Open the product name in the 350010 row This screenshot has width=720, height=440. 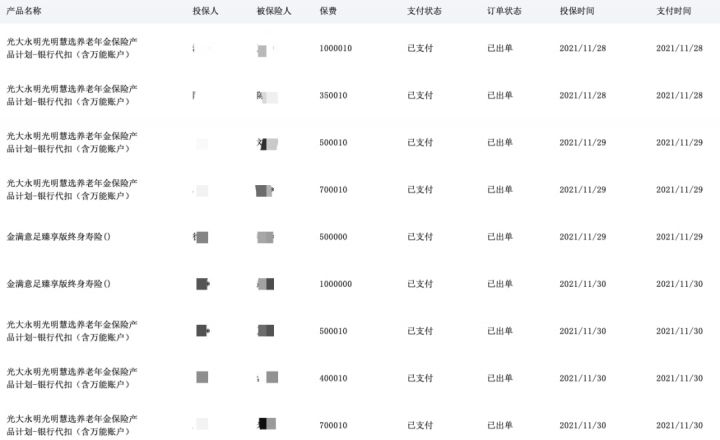pyautogui.click(x=72, y=95)
